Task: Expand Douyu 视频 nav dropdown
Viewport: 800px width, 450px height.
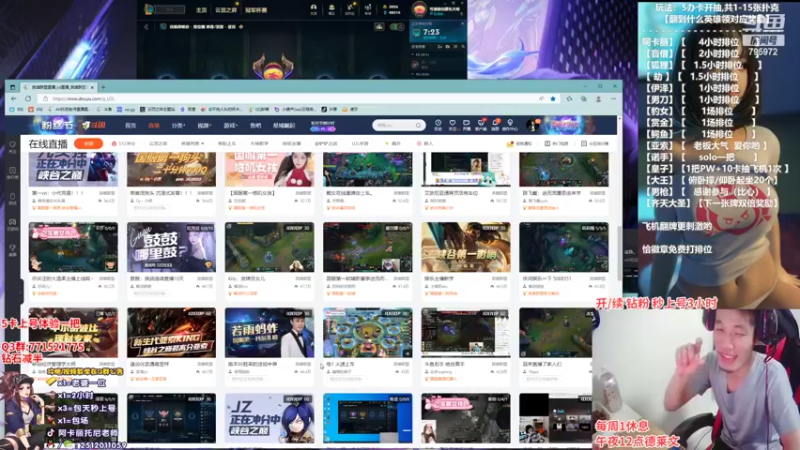Action: pyautogui.click(x=205, y=125)
